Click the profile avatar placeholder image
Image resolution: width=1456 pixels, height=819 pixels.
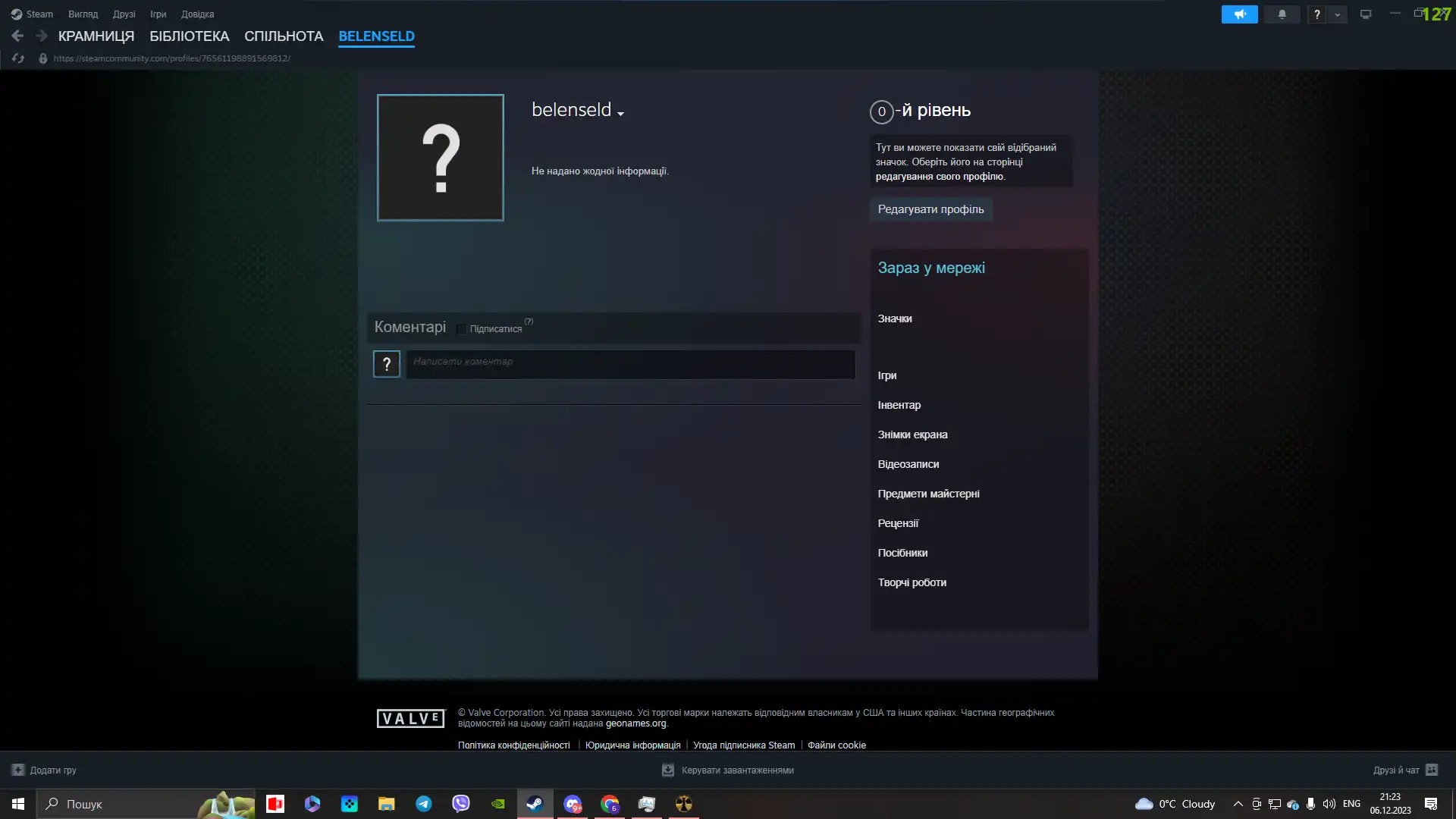click(440, 158)
